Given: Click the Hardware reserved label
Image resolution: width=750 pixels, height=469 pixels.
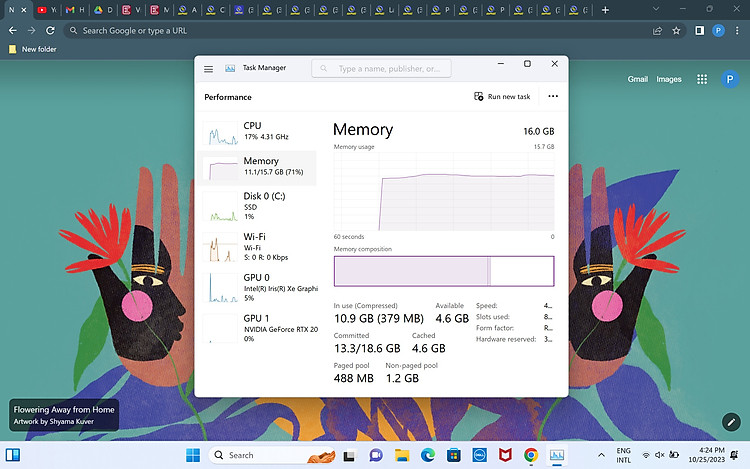Looking at the screenshot, I should 506,339.
